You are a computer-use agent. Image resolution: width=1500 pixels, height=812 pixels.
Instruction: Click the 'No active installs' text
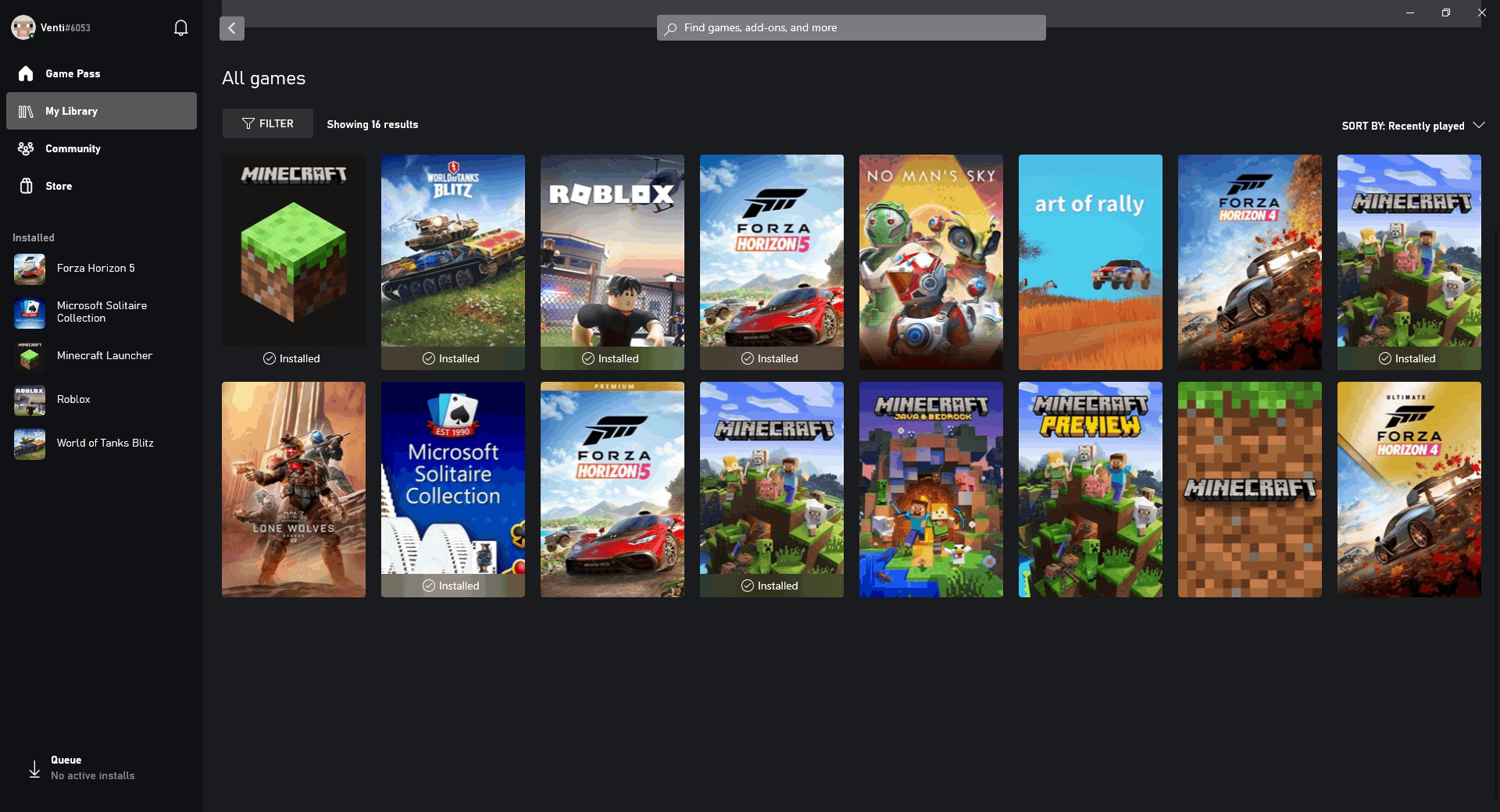93,775
